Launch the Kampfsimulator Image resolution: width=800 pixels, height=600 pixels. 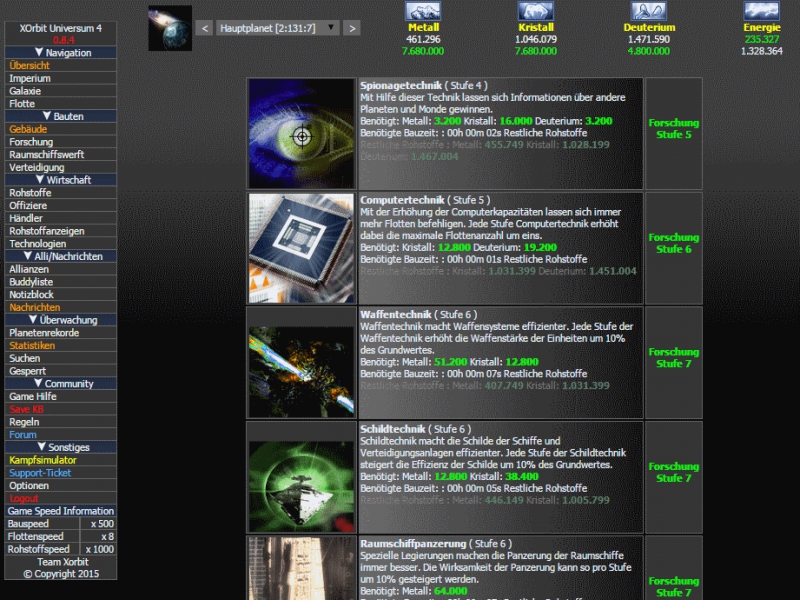[43, 460]
